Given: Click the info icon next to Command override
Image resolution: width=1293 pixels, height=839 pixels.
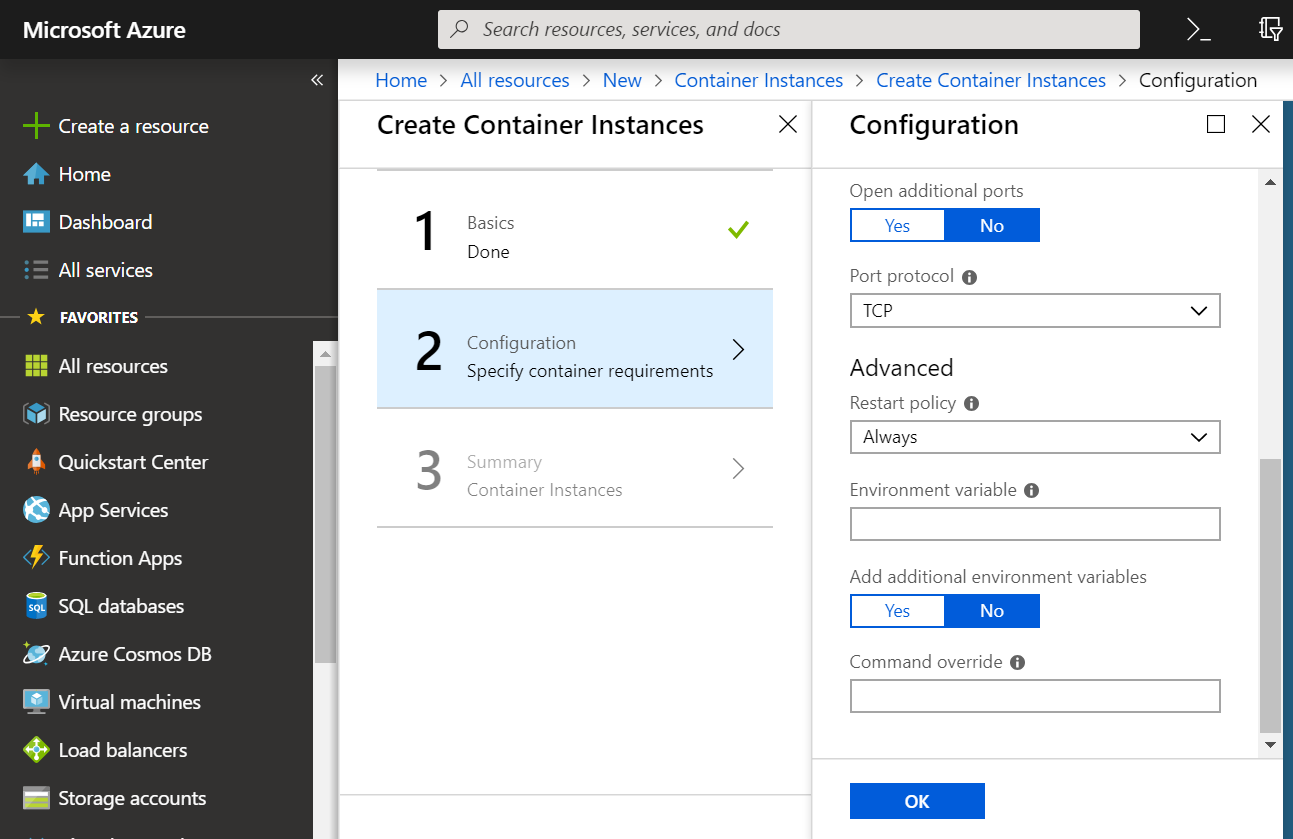Looking at the screenshot, I should [1018, 663].
